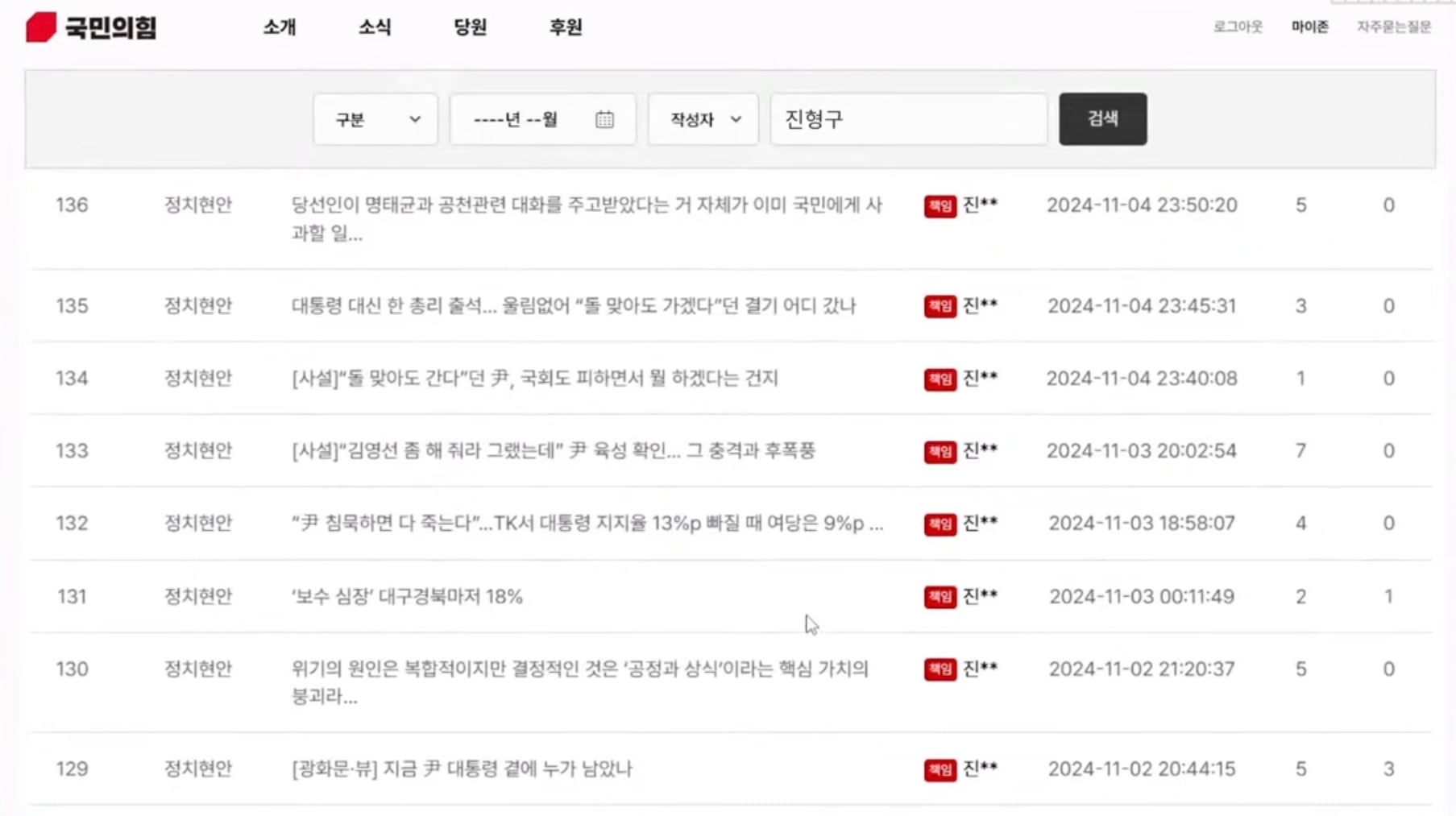Open the calendar date picker icon
This screenshot has height=816, width=1456.
[604, 119]
